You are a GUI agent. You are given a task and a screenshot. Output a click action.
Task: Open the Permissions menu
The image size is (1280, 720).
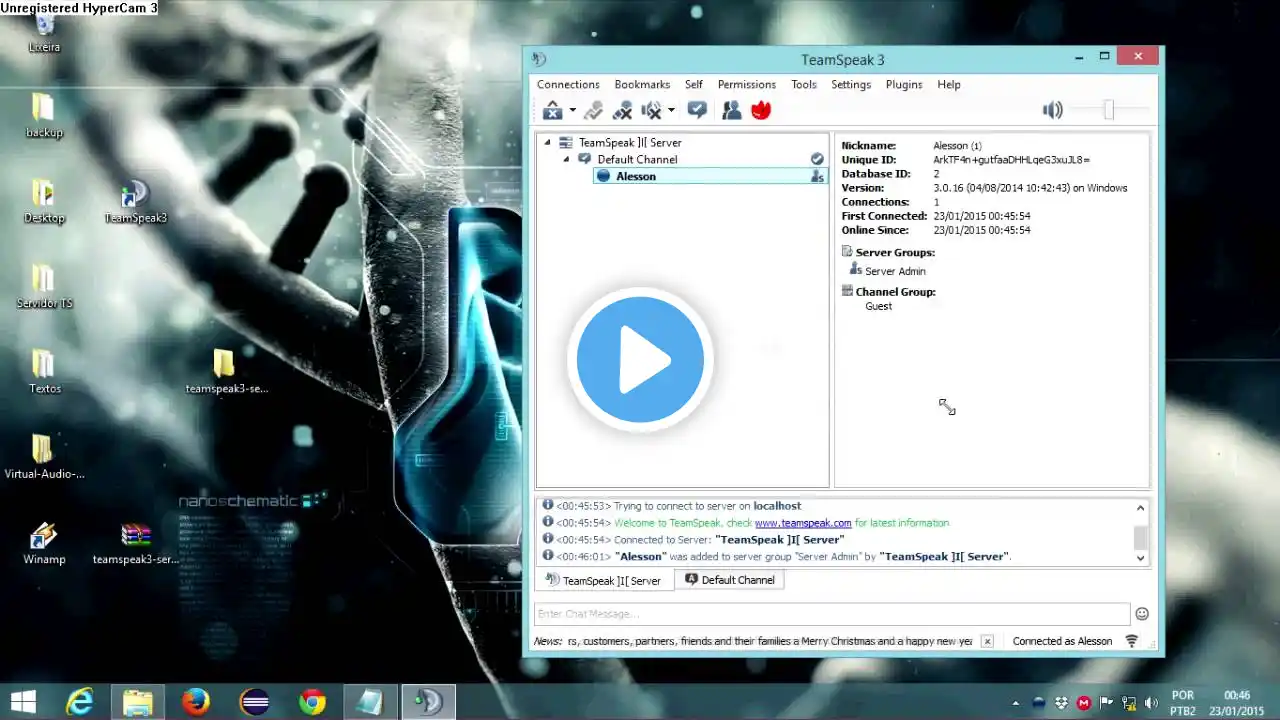747,85
